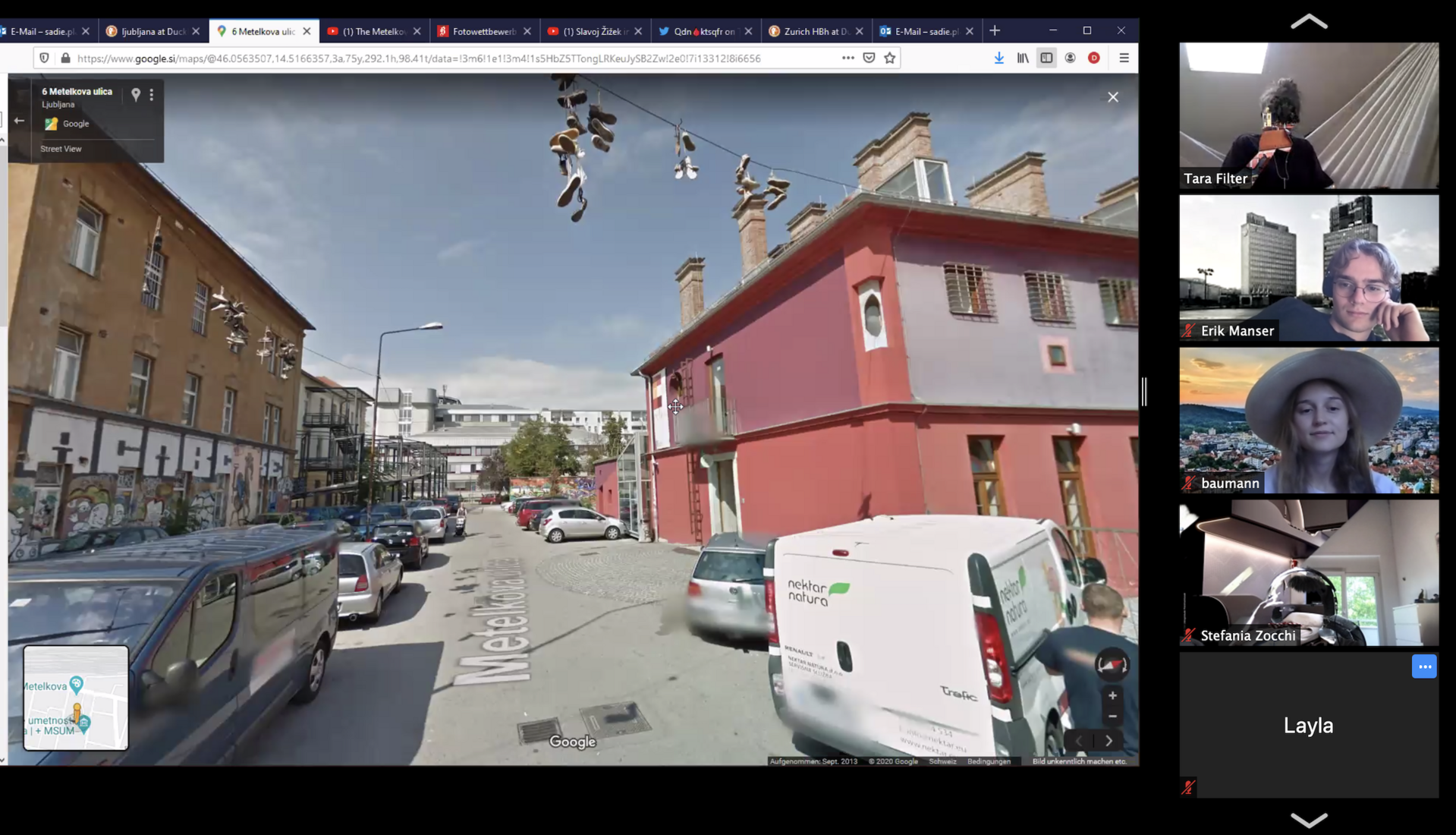The height and width of the screenshot is (835, 1456).
Task: Zoom out with Street View minus button
Action: point(1112,717)
